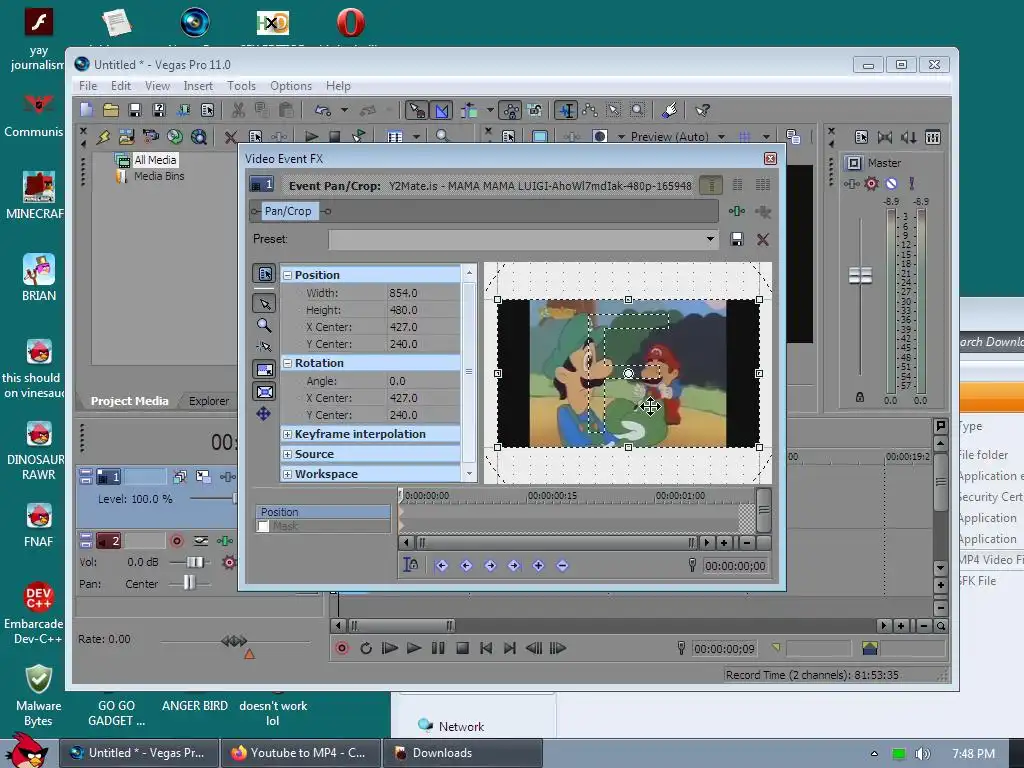
Task: Click the Undo arrow in the toolbar
Action: [323, 110]
